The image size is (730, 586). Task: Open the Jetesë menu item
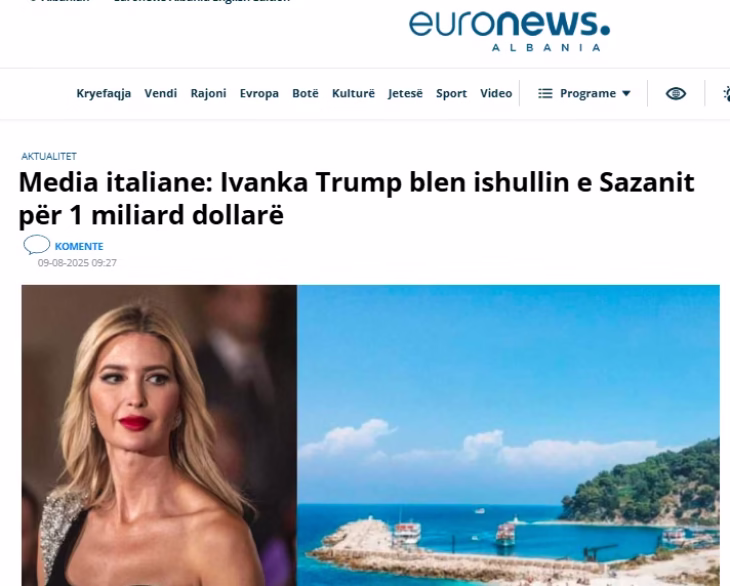click(406, 94)
